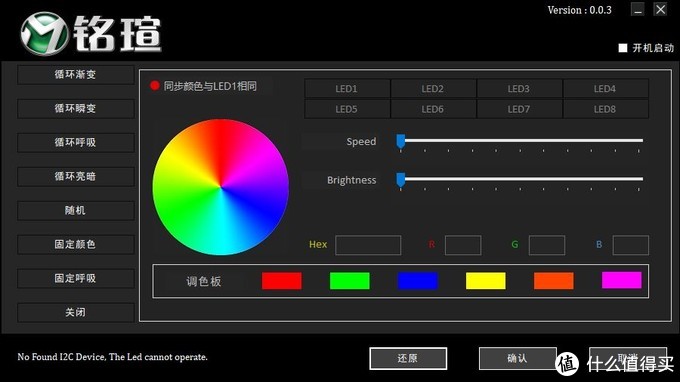Pick the 随机 random mode
The height and width of the screenshot is (382, 680).
click(x=75, y=210)
